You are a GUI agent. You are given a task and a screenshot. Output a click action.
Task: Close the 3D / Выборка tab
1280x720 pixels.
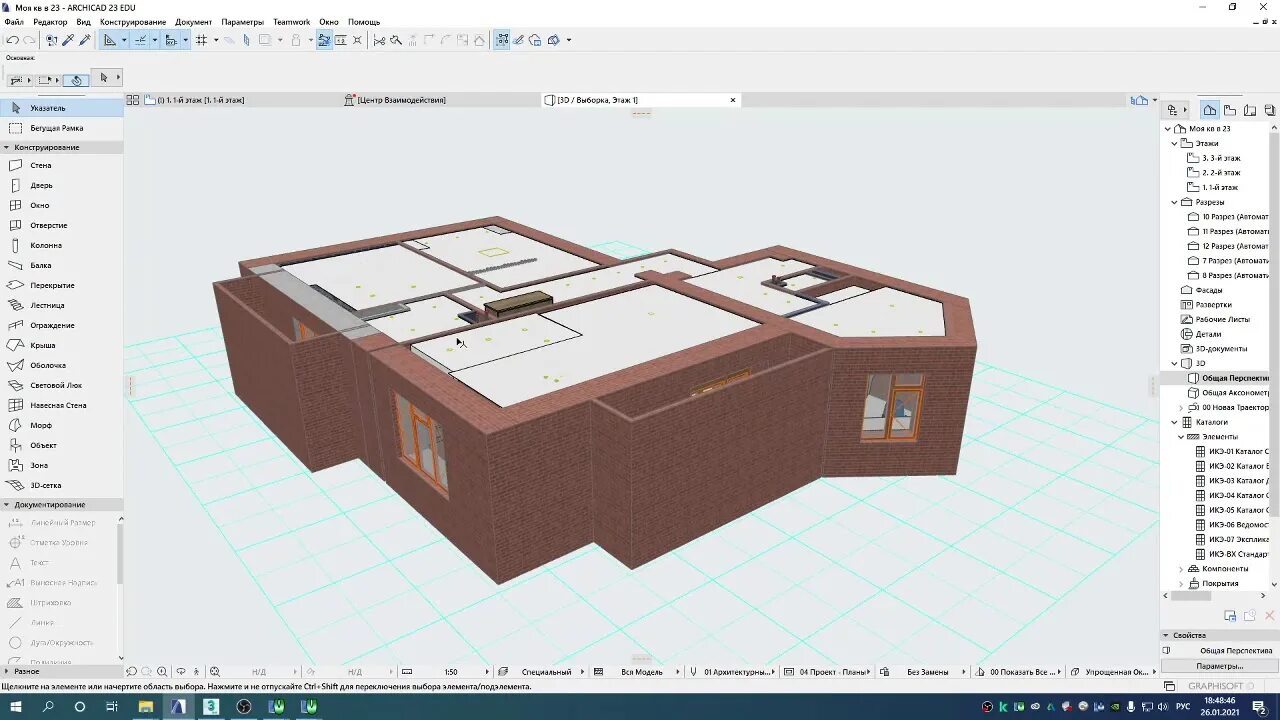click(x=733, y=100)
